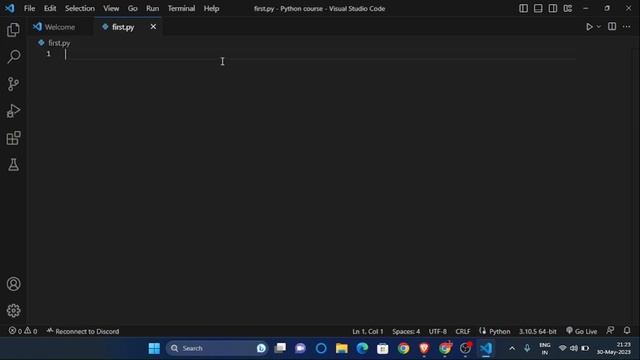Open the Search view in activity bar
The height and width of the screenshot is (360, 640).
(x=13, y=57)
